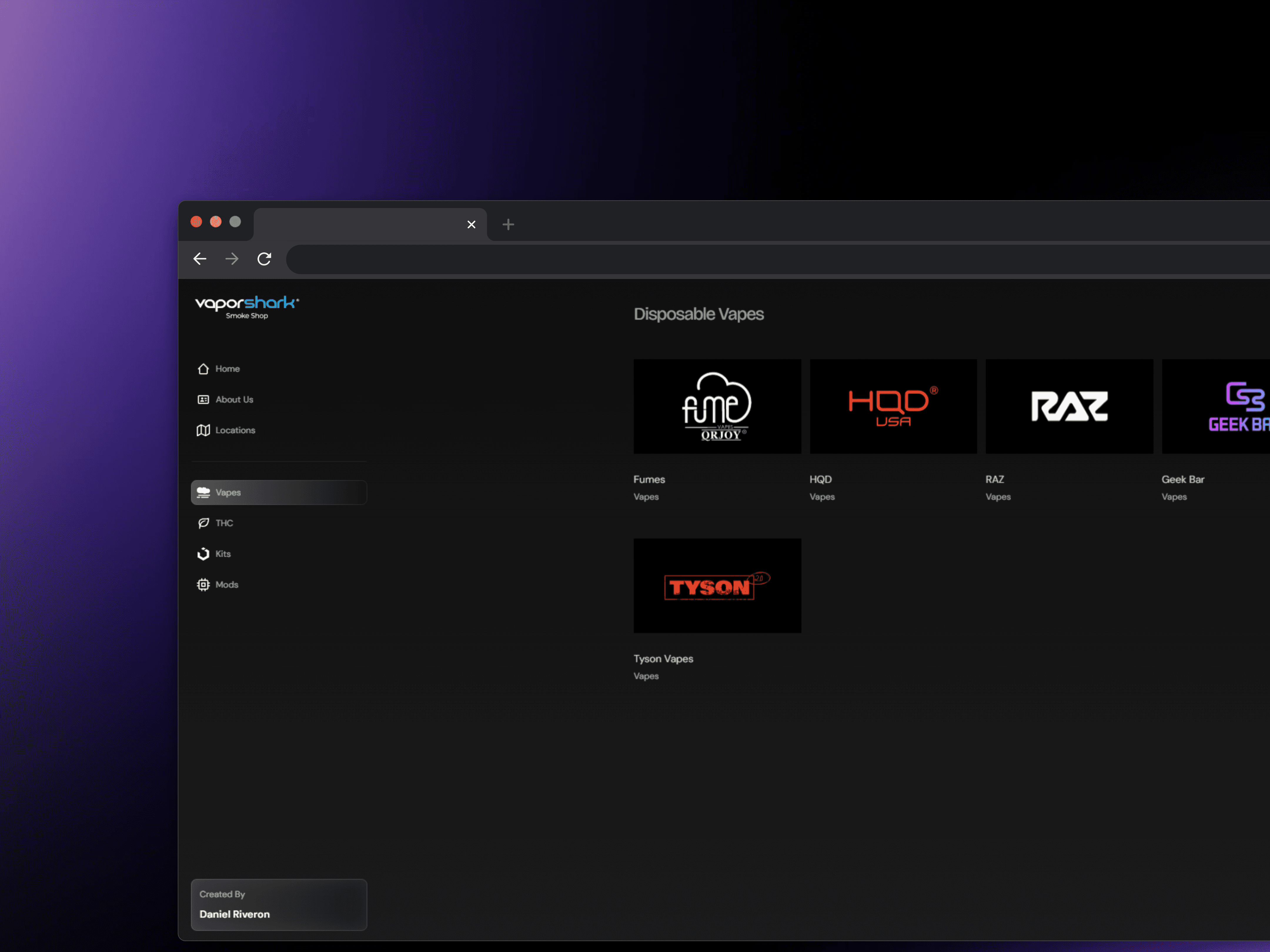Click the About Us card icon
The image size is (1270, 952).
203,399
